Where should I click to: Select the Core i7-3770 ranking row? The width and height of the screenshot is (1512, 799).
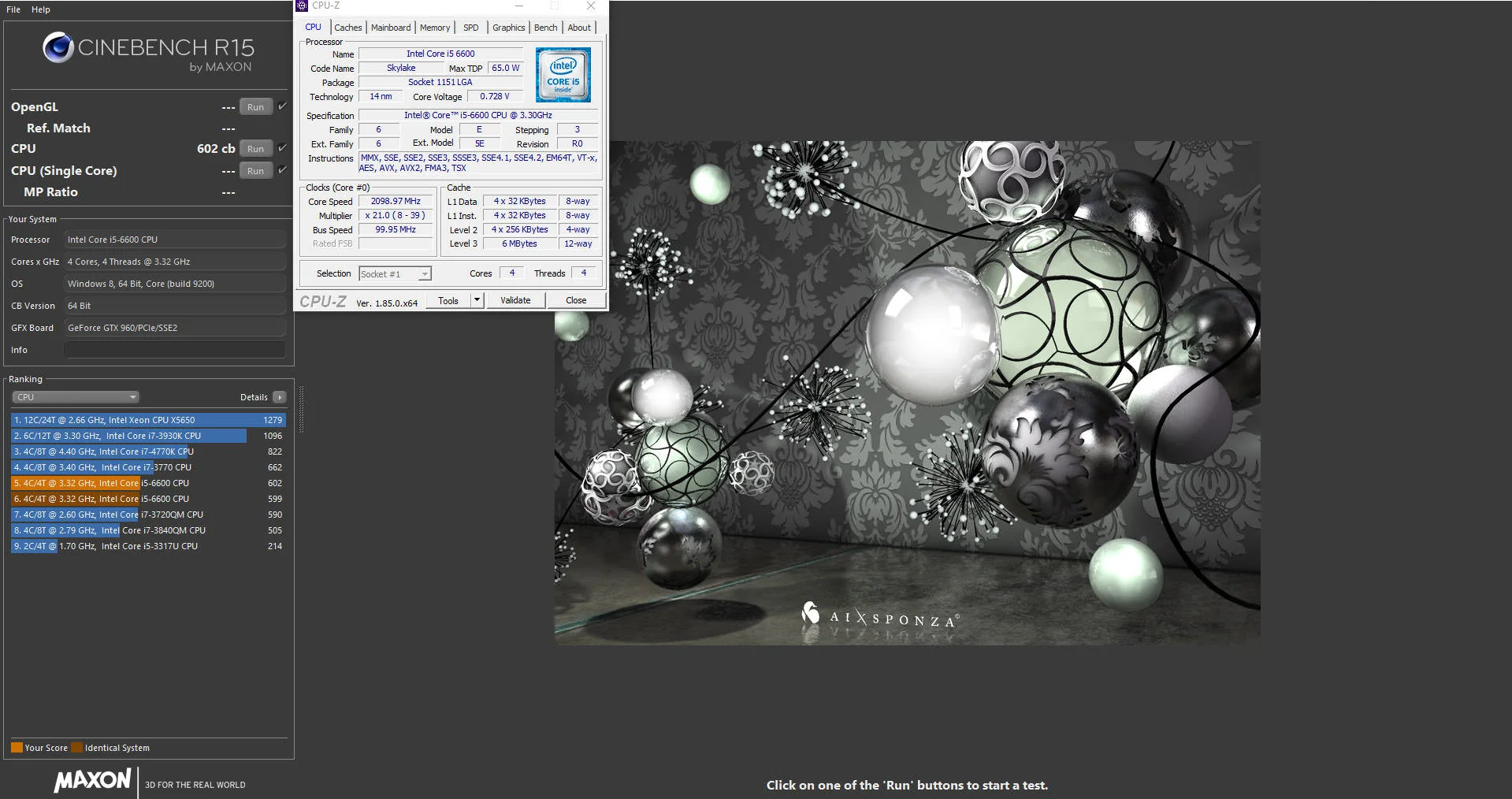pos(148,467)
